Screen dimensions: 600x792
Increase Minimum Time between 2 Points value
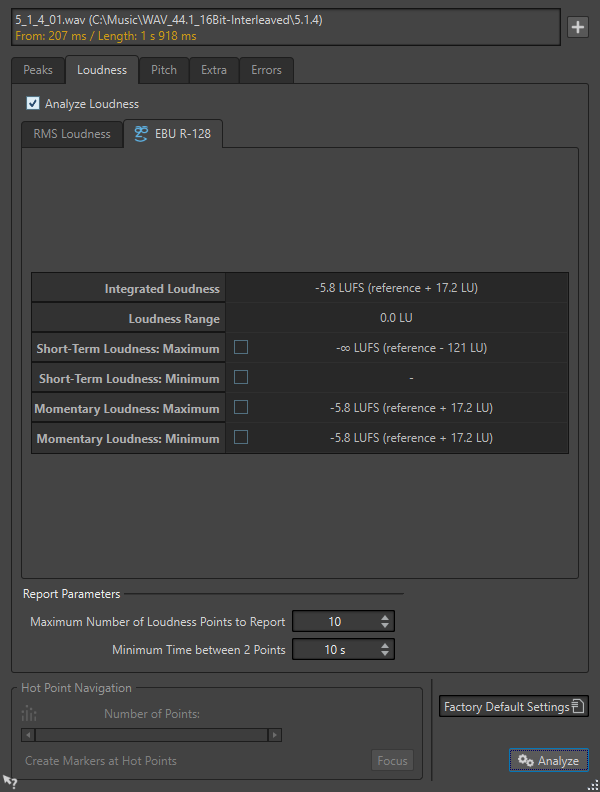[386, 645]
